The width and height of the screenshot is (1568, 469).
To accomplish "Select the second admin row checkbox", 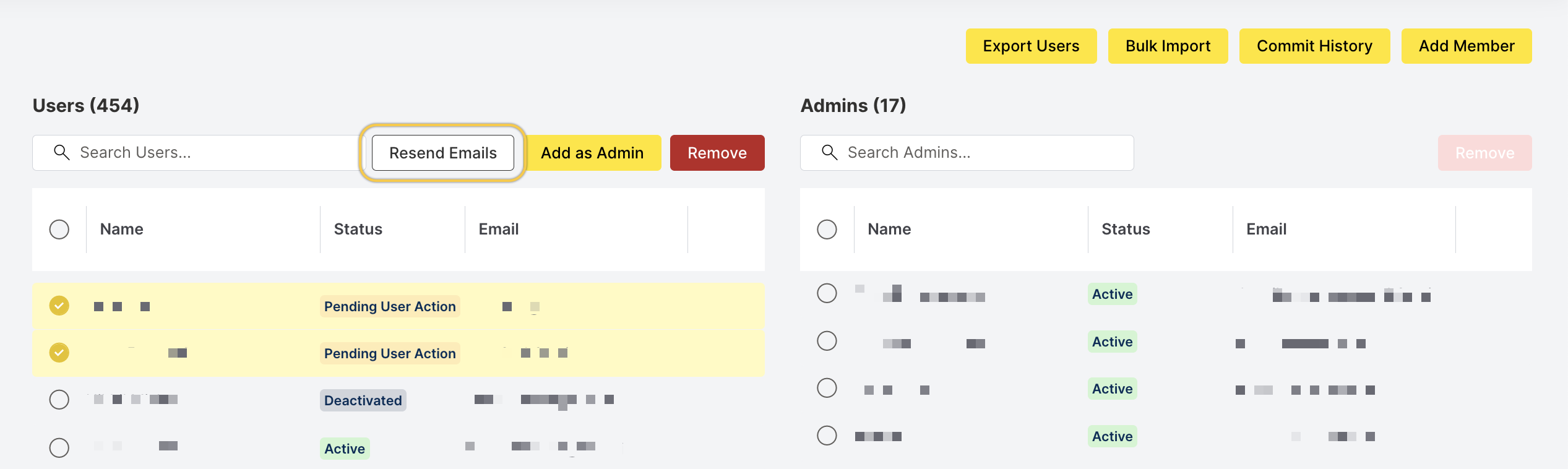I will 827,341.
